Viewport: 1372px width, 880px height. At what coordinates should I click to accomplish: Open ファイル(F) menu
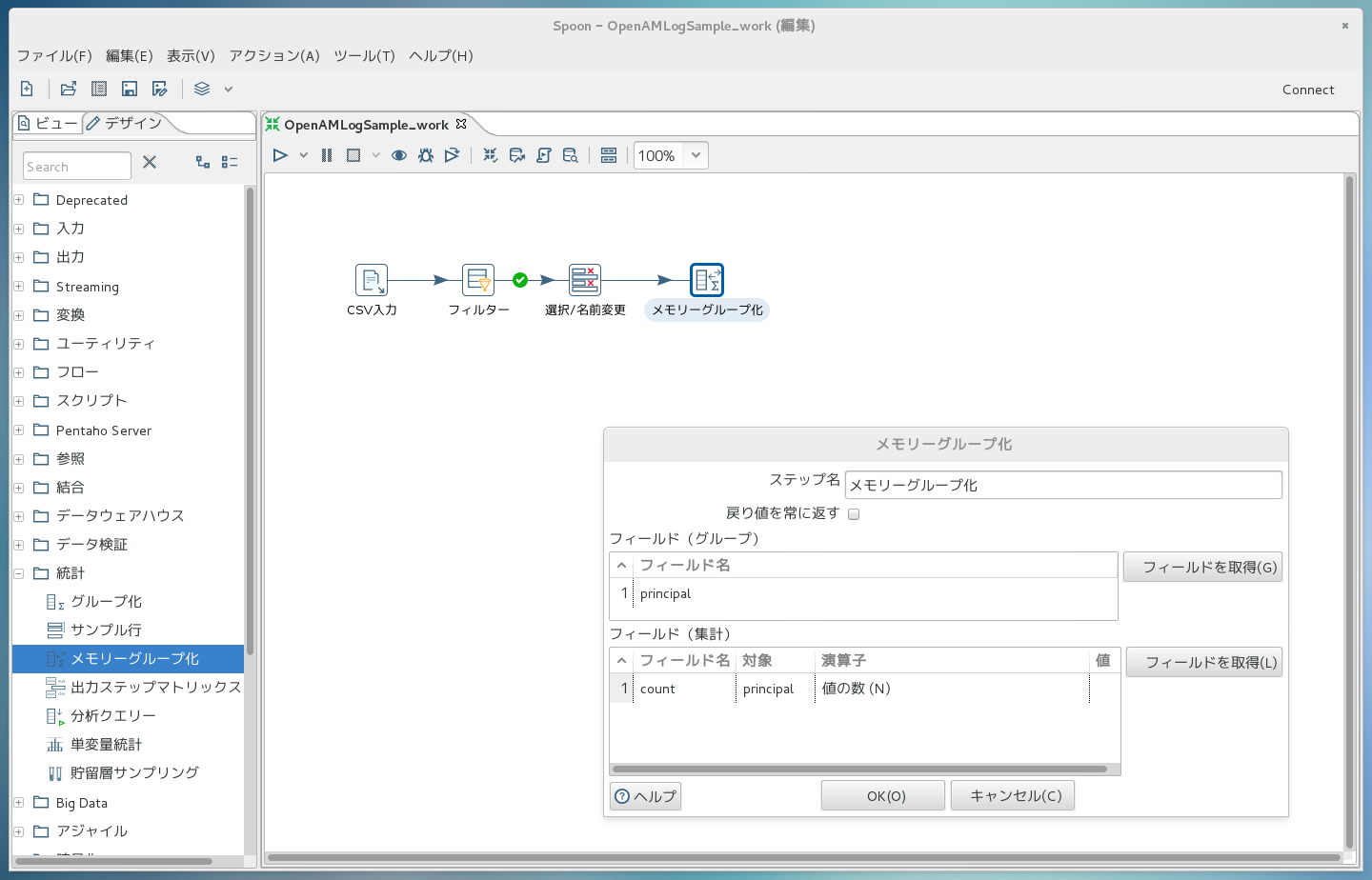[x=54, y=55]
